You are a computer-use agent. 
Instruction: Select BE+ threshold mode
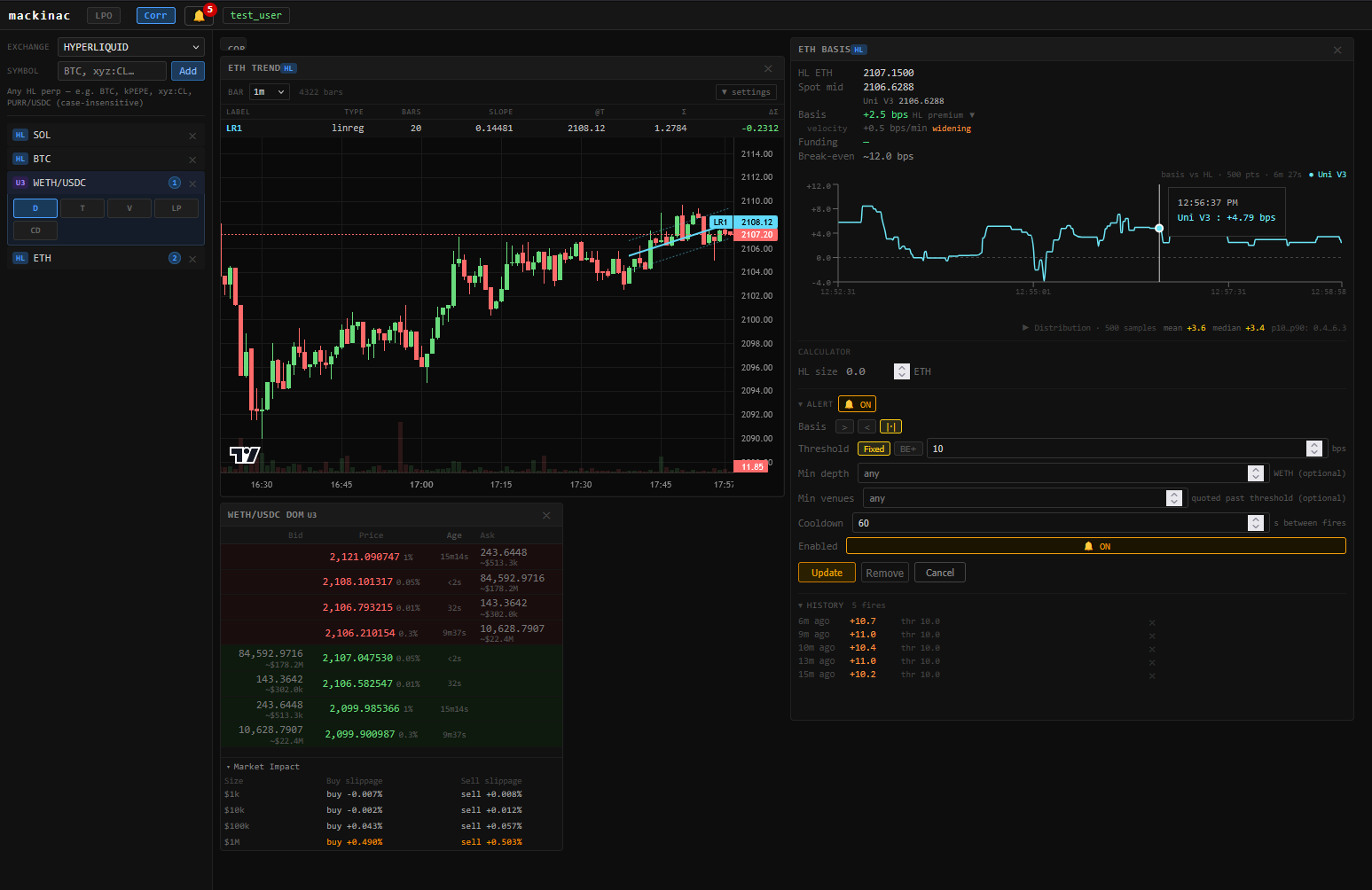(x=908, y=449)
